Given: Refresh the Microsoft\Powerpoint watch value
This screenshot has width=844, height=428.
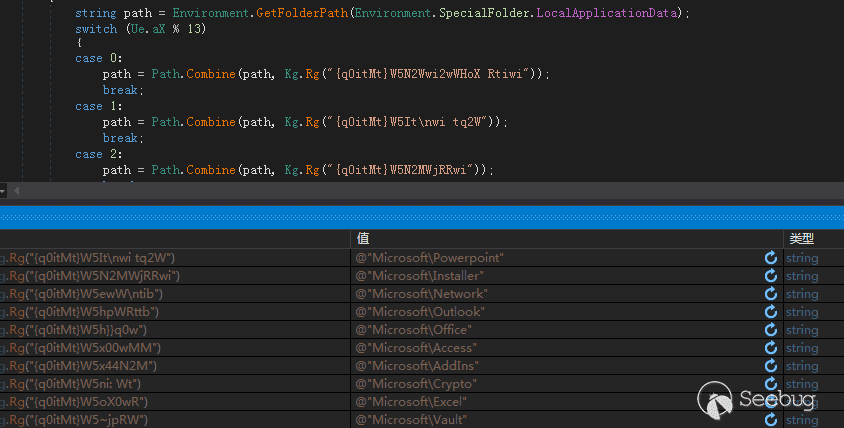Looking at the screenshot, I should [x=770, y=258].
